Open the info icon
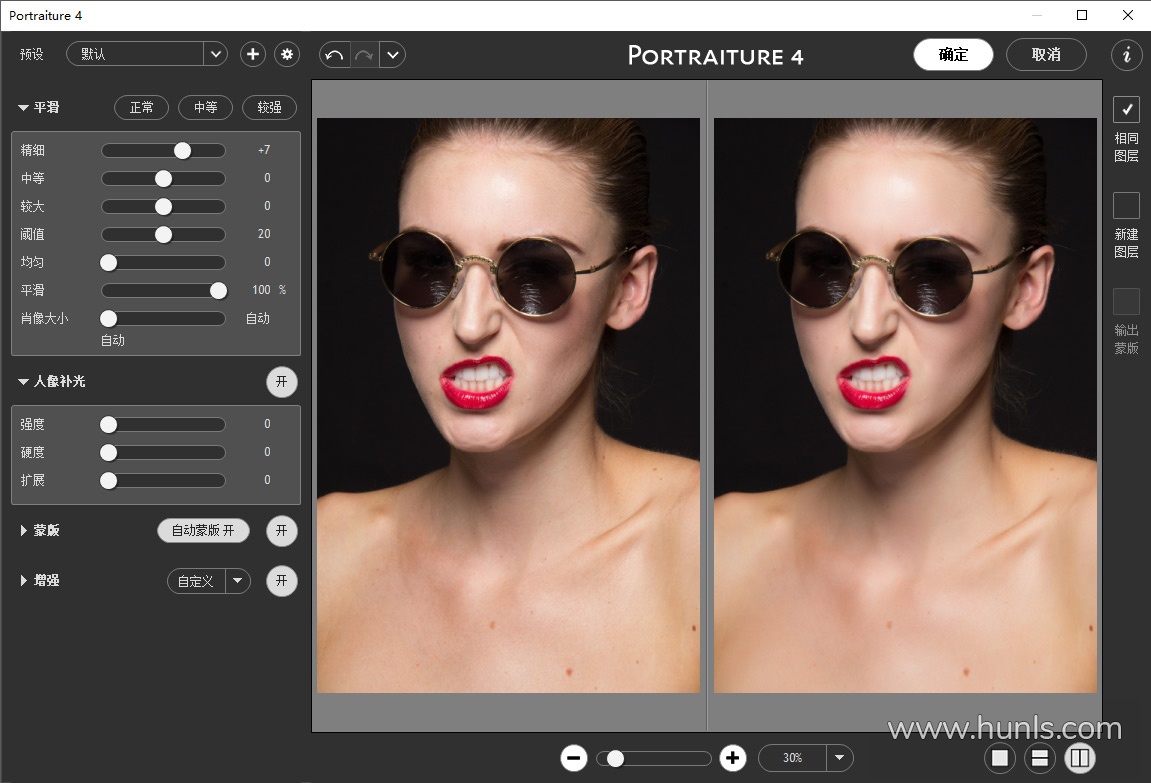The image size is (1151, 783). pyautogui.click(x=1127, y=55)
